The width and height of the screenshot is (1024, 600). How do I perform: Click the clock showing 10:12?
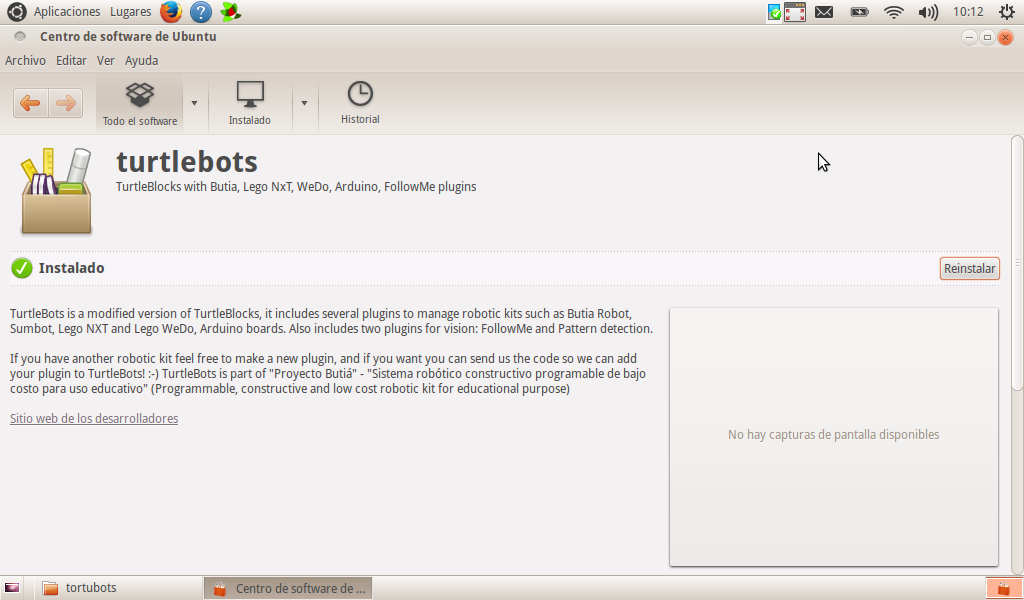pos(968,12)
